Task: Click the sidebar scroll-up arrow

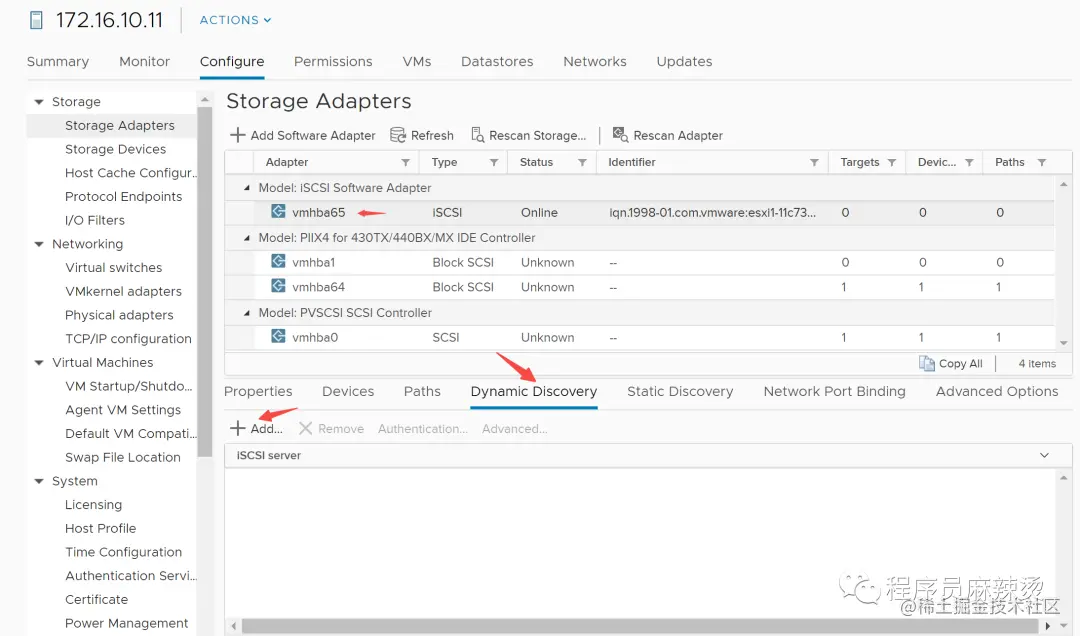Action: (x=205, y=99)
